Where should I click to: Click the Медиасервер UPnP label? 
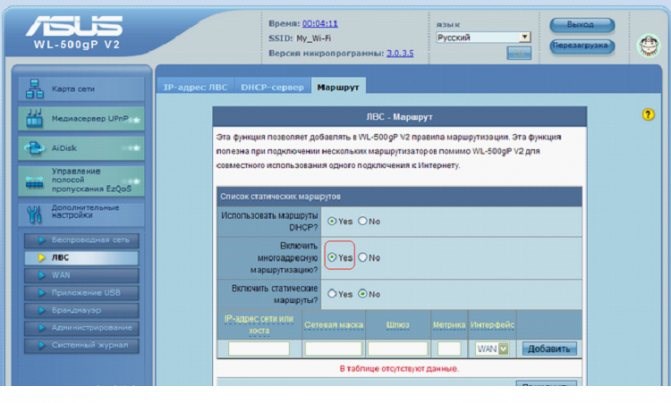point(90,119)
